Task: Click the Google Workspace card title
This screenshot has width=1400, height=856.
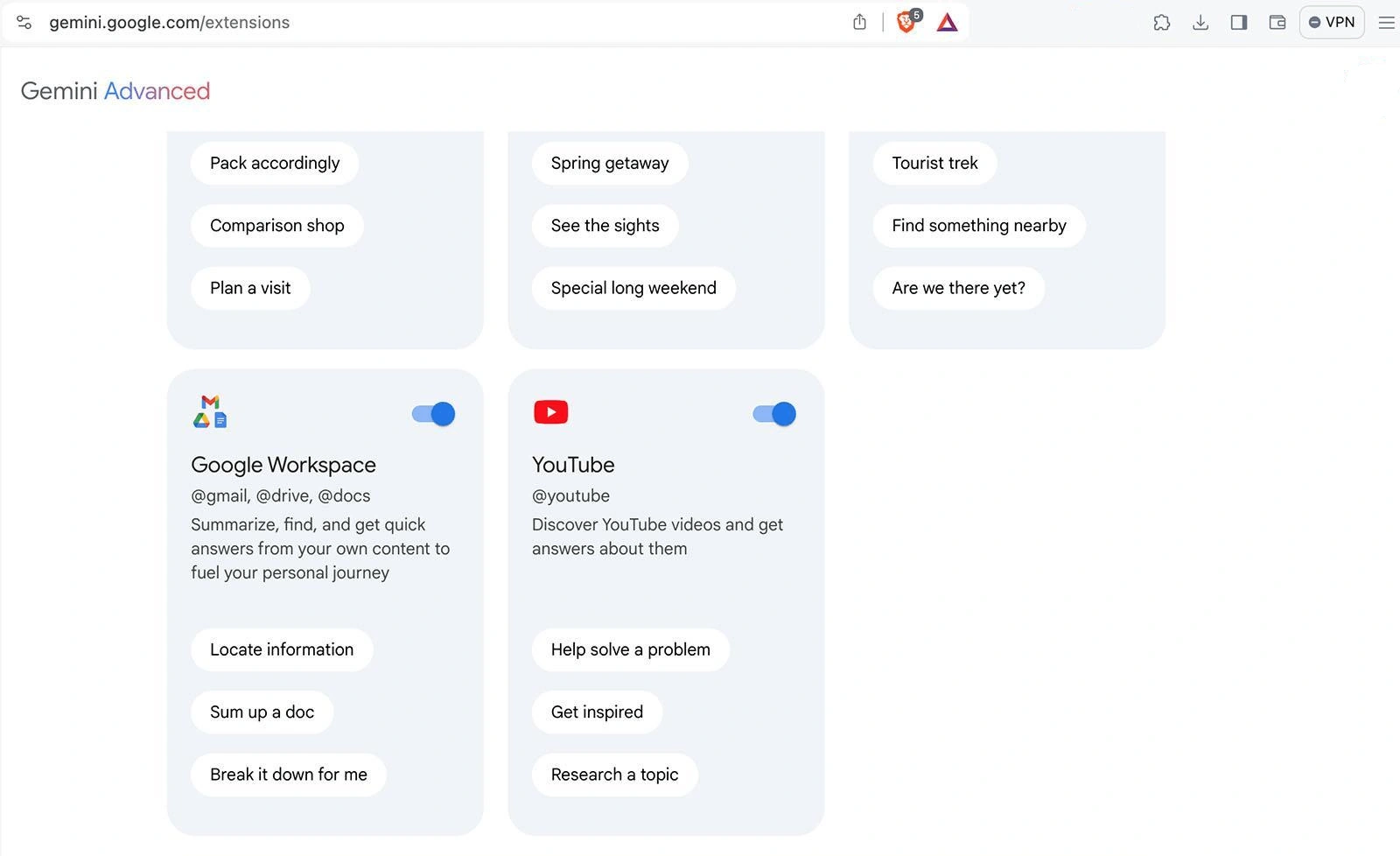Action: click(x=283, y=465)
